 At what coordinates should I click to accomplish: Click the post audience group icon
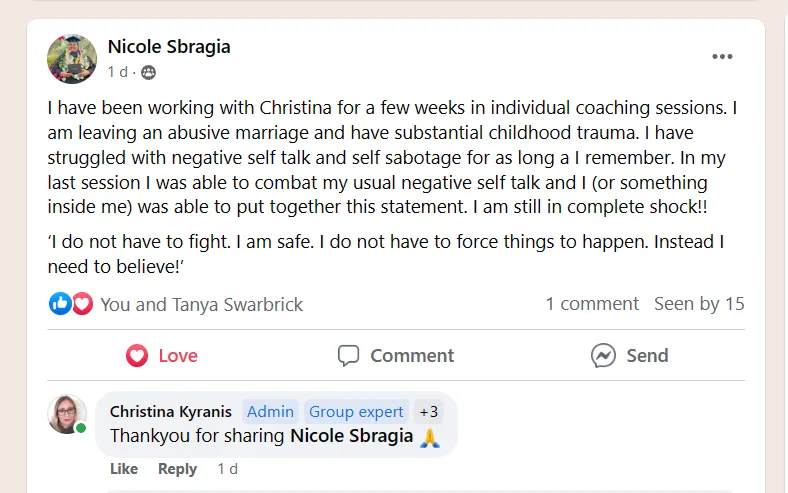point(149,72)
